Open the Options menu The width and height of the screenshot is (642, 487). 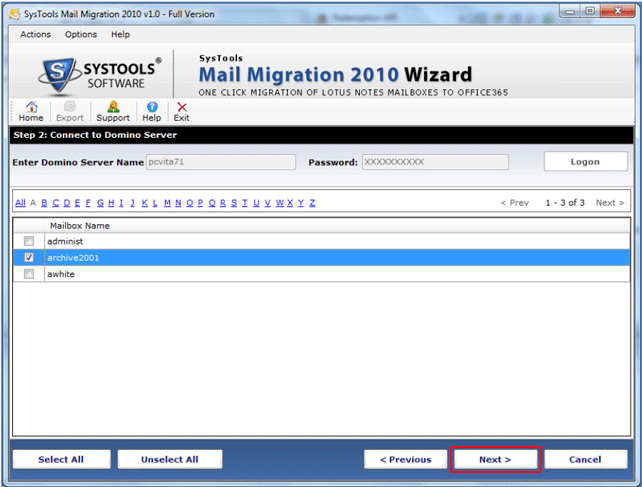[81, 34]
